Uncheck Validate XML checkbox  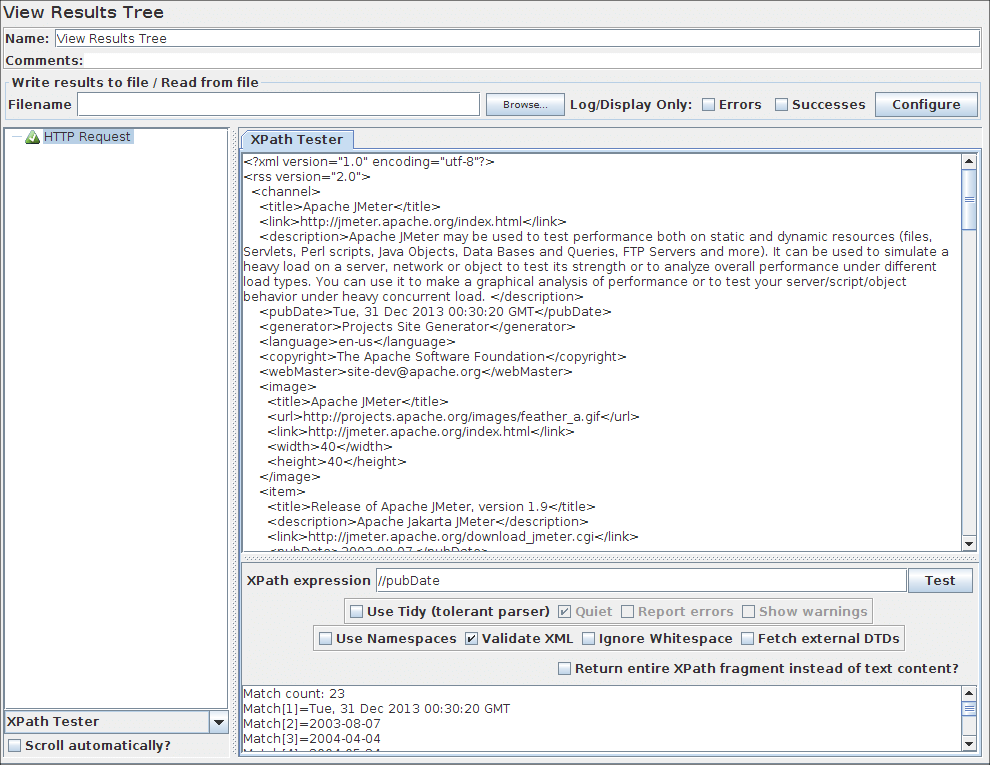(x=471, y=639)
